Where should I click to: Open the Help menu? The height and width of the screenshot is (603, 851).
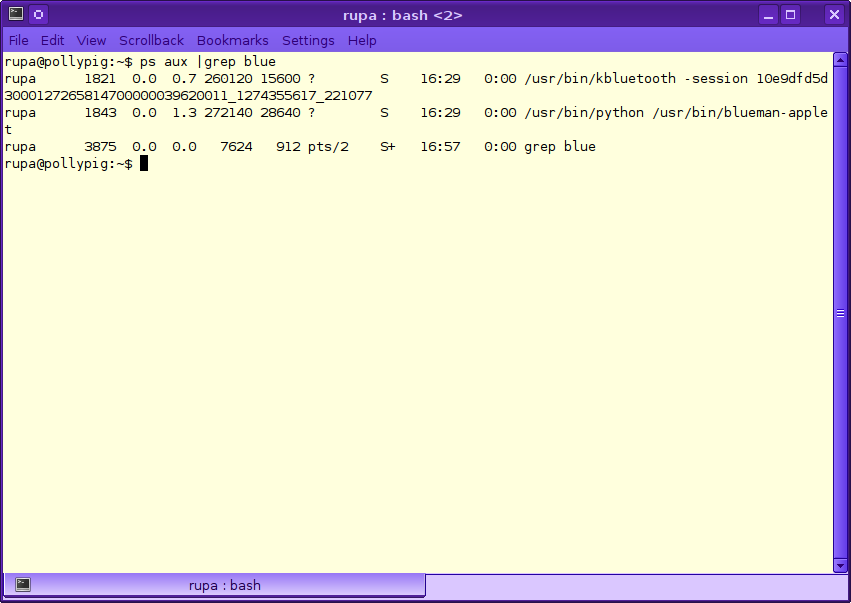[x=362, y=41]
